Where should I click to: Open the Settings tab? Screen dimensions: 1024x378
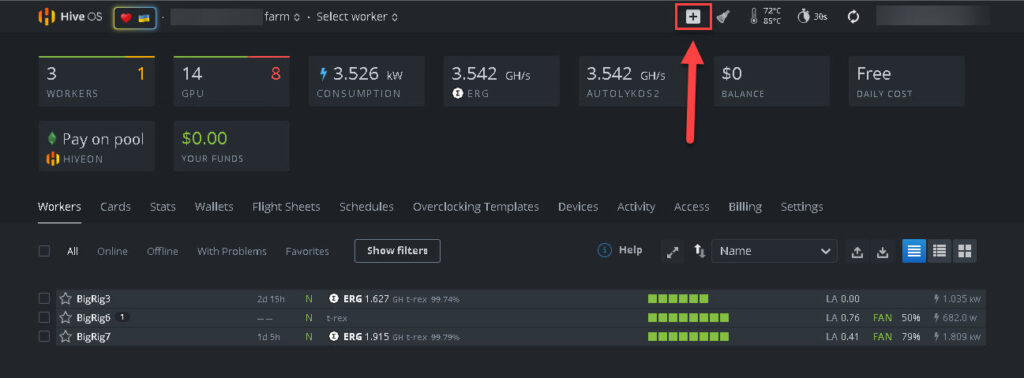(x=802, y=207)
